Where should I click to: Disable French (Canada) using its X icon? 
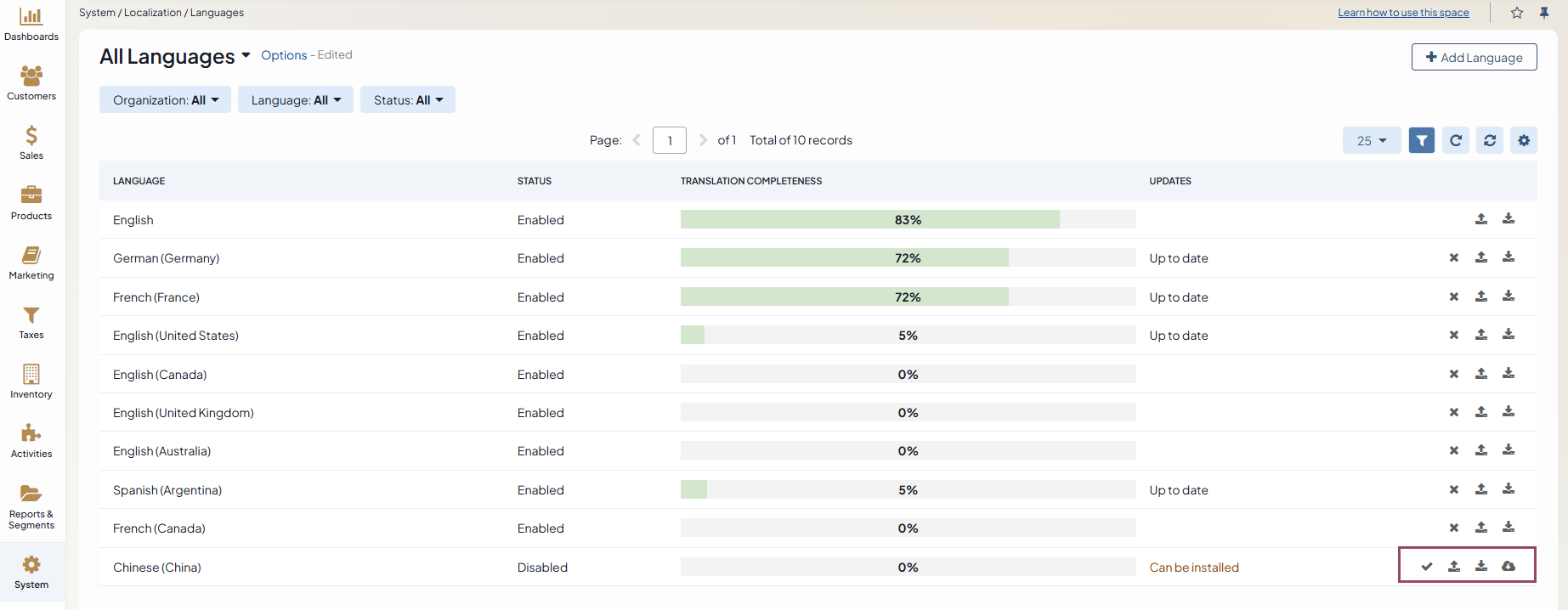[1454, 528]
